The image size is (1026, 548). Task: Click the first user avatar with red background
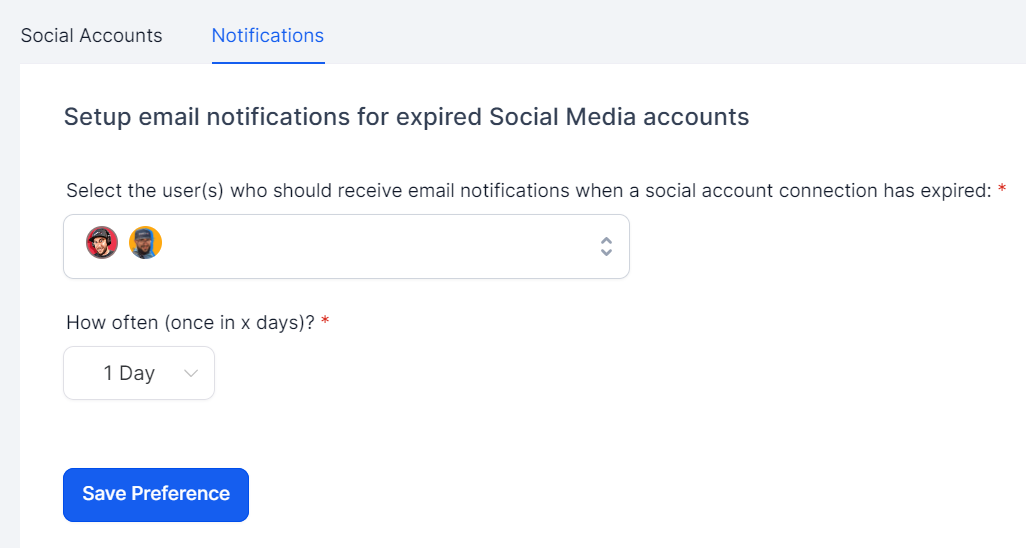[102, 243]
